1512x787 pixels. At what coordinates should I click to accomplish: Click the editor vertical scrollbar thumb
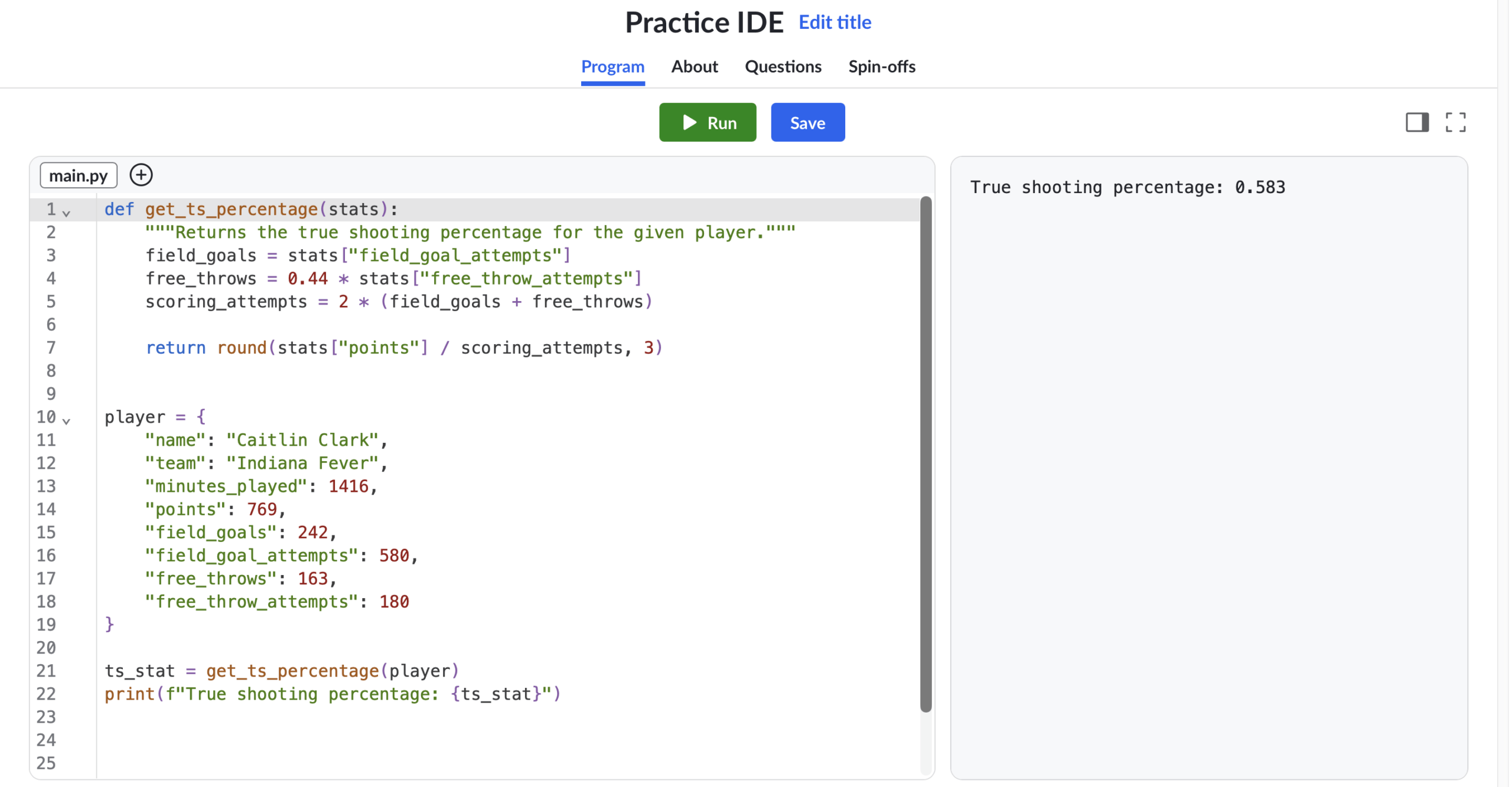[927, 455]
